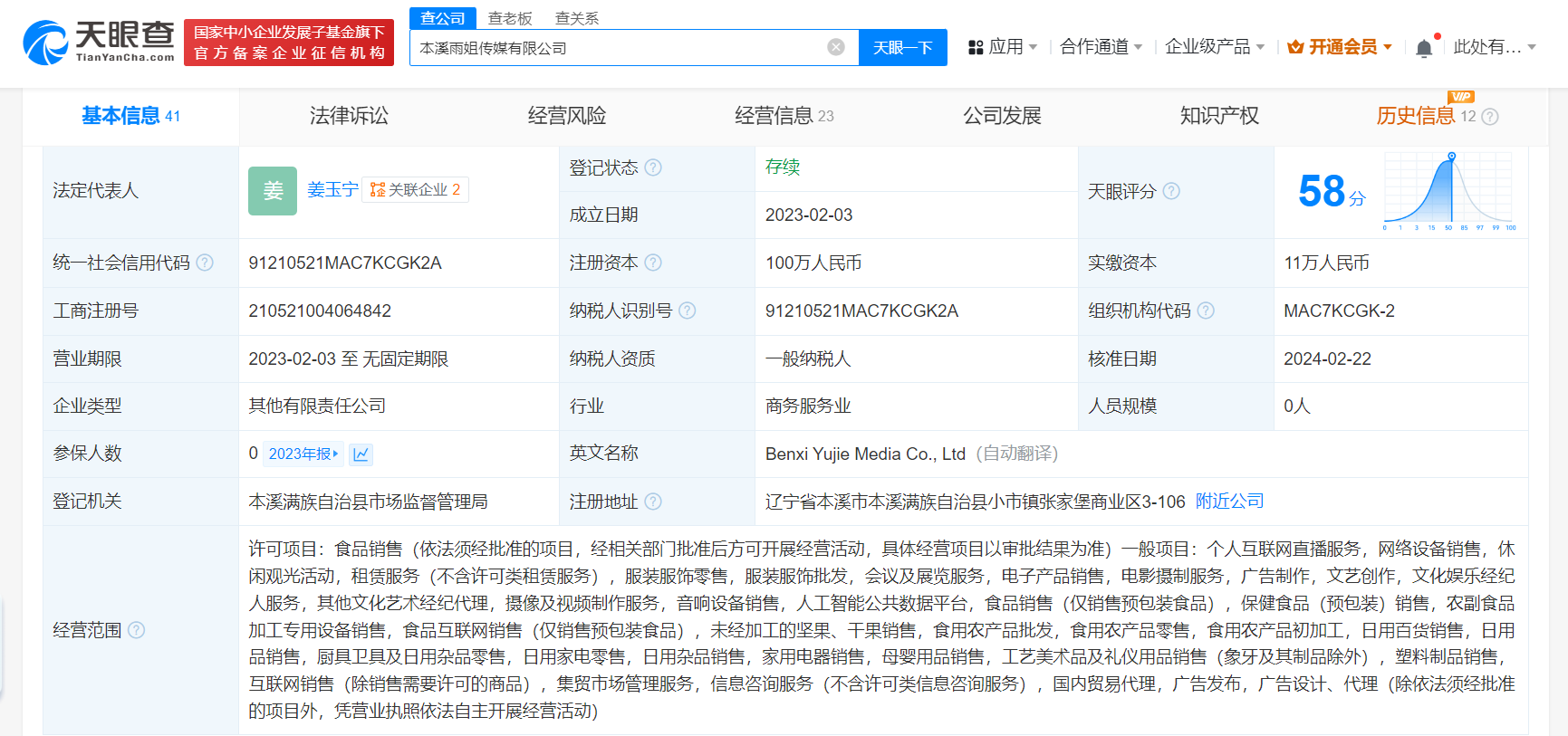Viewport: 1568px width, 736px height.
Task: Clear the search box with the X icon
Action: [836, 47]
